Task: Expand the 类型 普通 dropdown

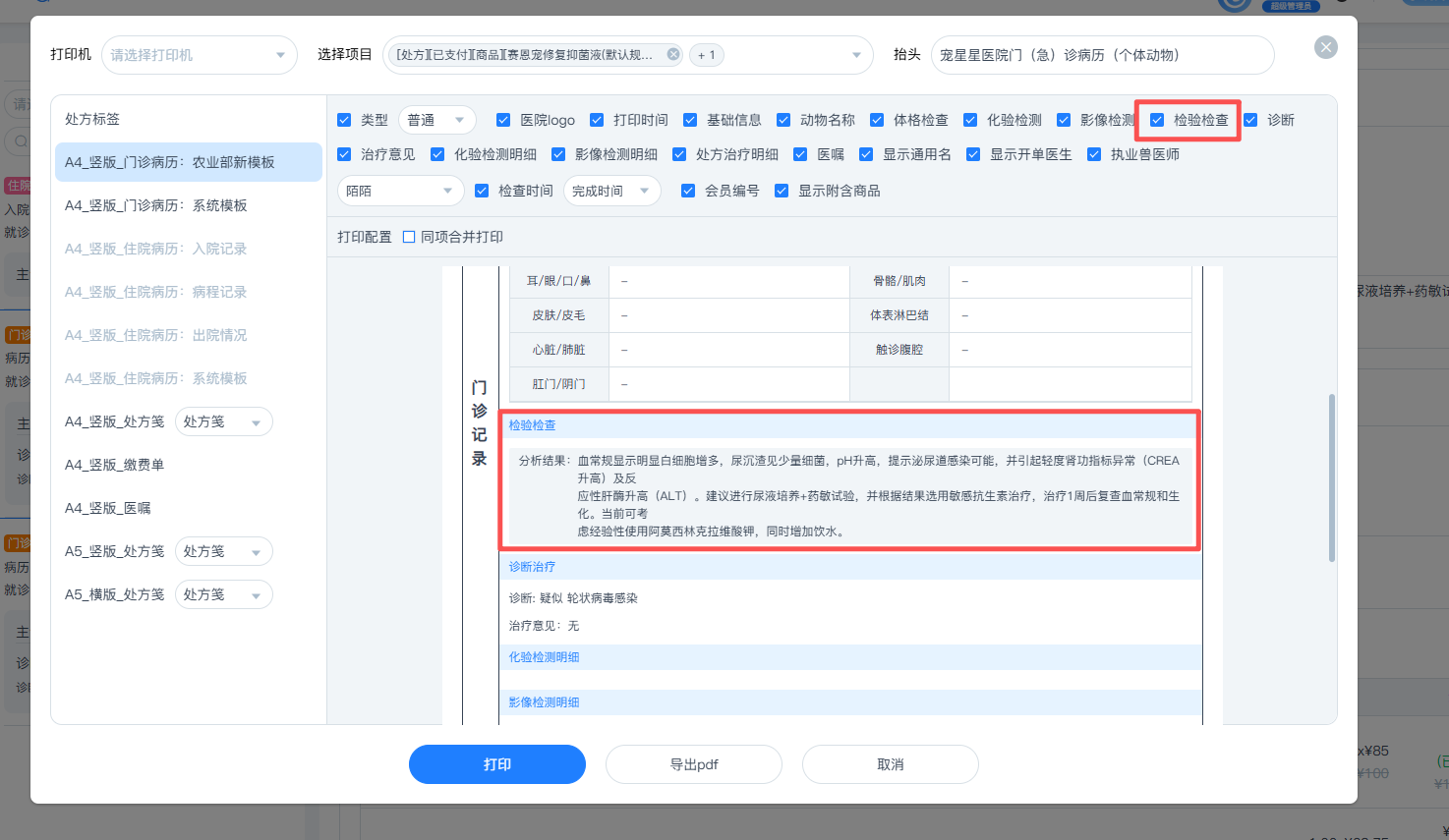Action: (x=437, y=120)
